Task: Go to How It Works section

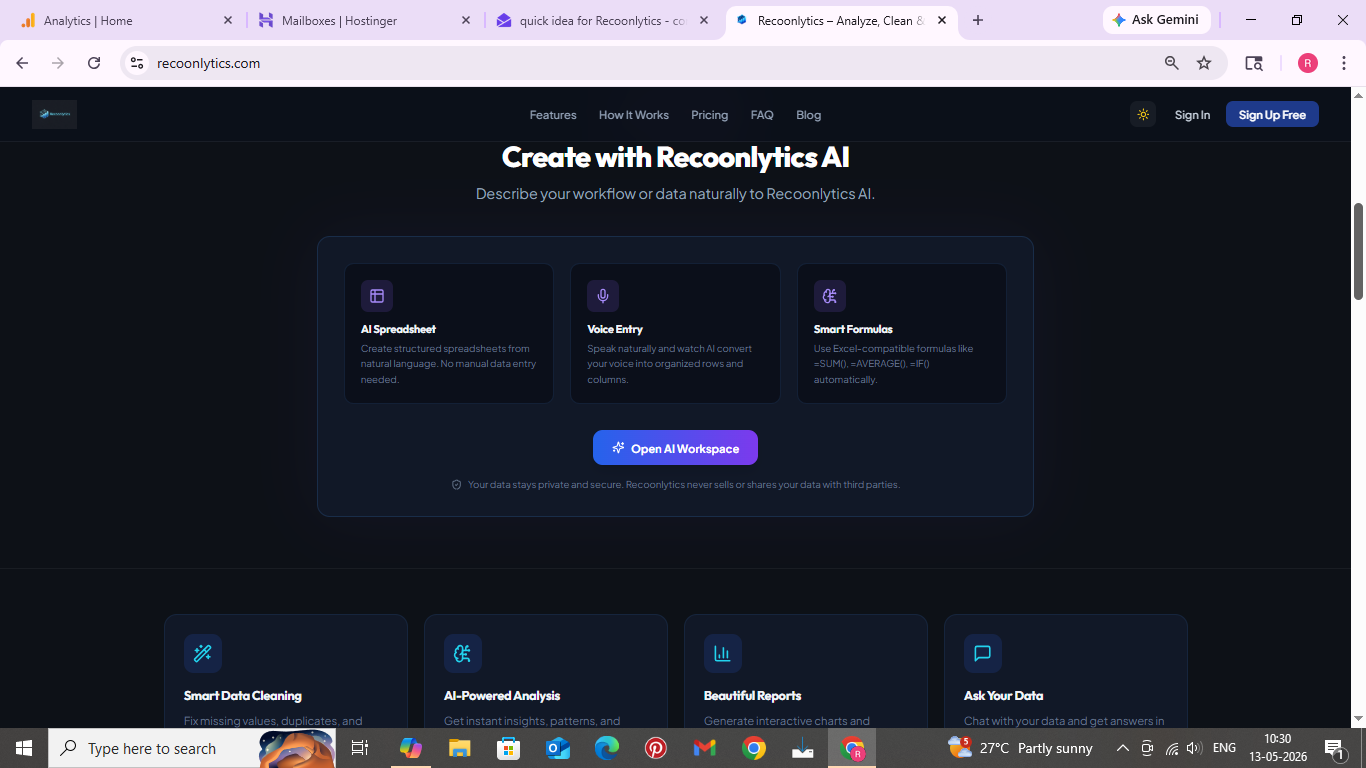Action: coord(634,115)
